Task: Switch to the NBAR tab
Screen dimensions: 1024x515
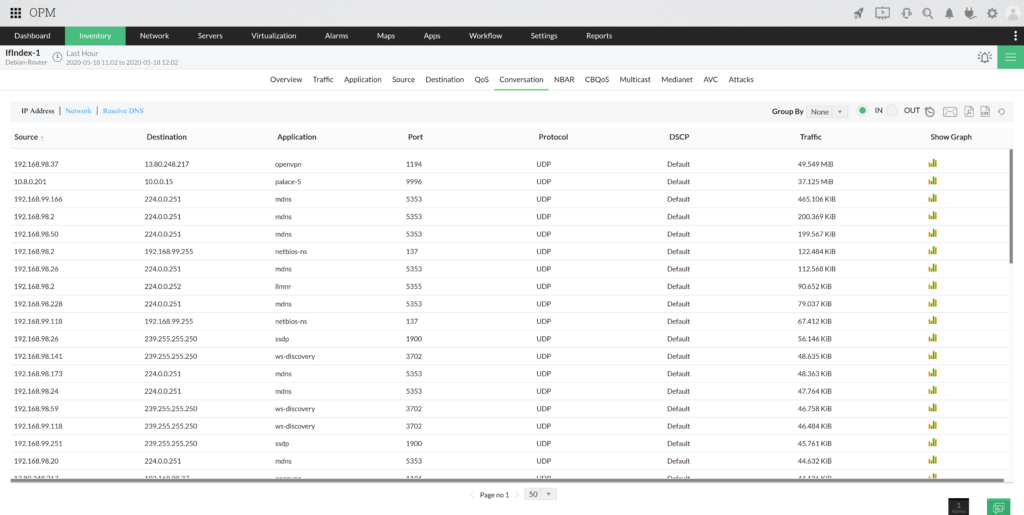Action: 564,79
